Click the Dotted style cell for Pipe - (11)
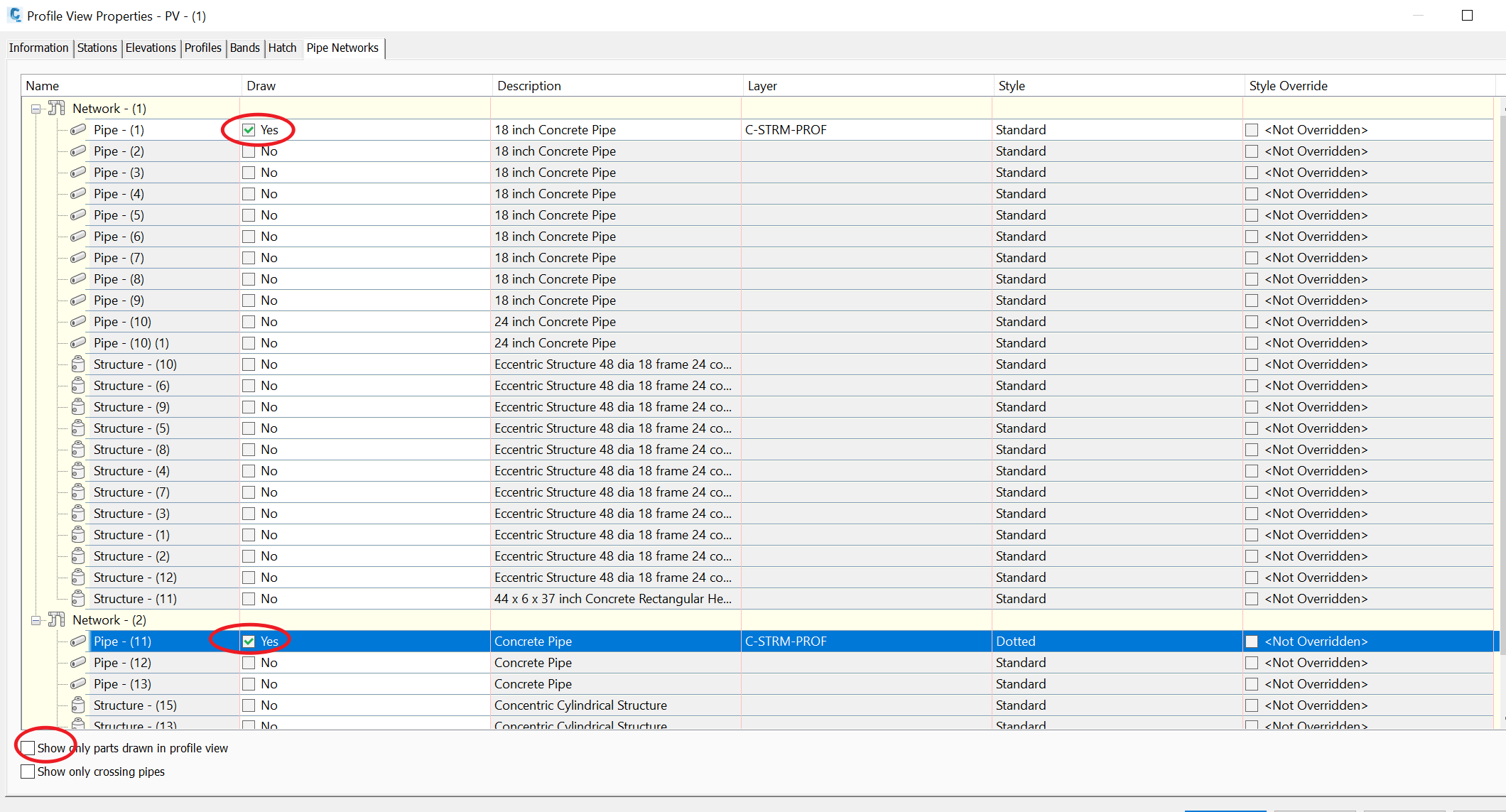 tap(1117, 642)
